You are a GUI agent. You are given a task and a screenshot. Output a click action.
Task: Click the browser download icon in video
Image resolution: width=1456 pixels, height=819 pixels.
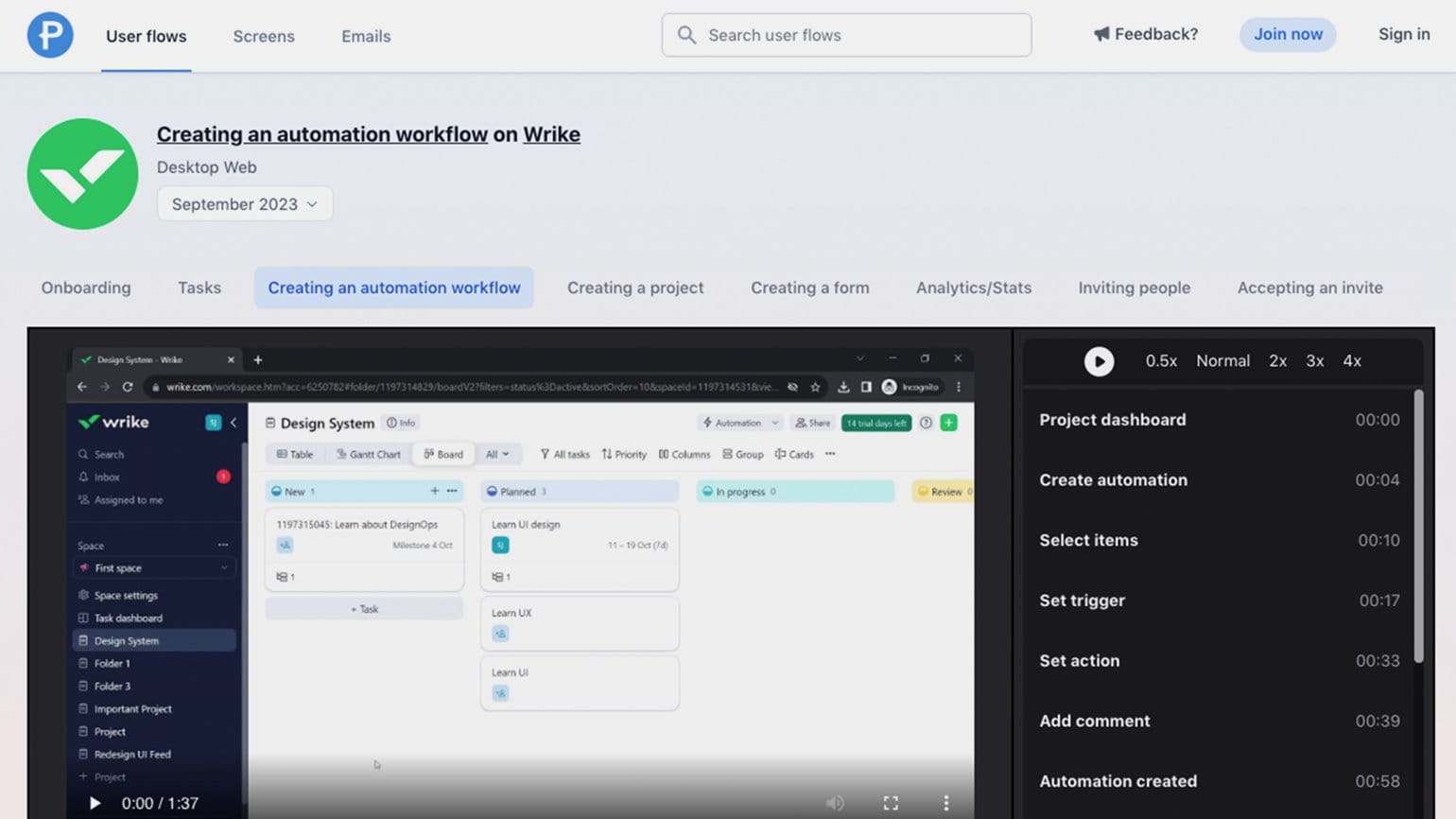coord(843,387)
